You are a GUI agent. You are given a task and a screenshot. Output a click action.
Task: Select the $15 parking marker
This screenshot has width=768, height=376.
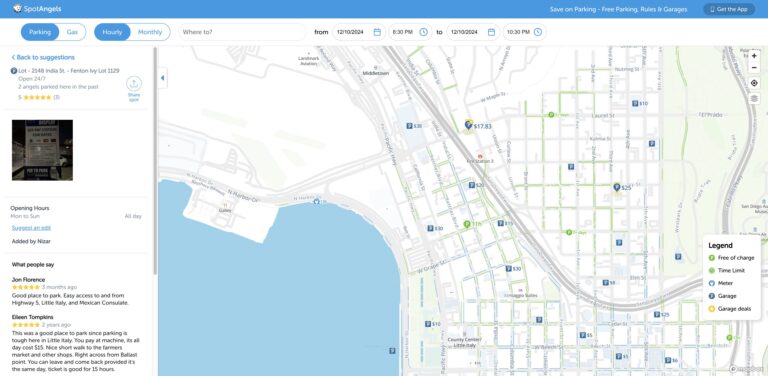pyautogui.click(x=505, y=223)
